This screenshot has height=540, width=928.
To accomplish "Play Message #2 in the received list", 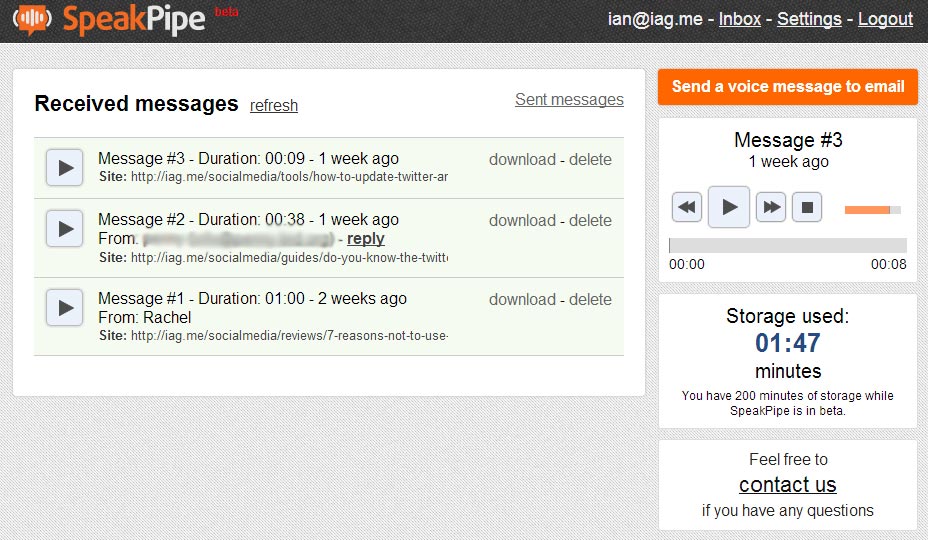I will pyautogui.click(x=65, y=229).
